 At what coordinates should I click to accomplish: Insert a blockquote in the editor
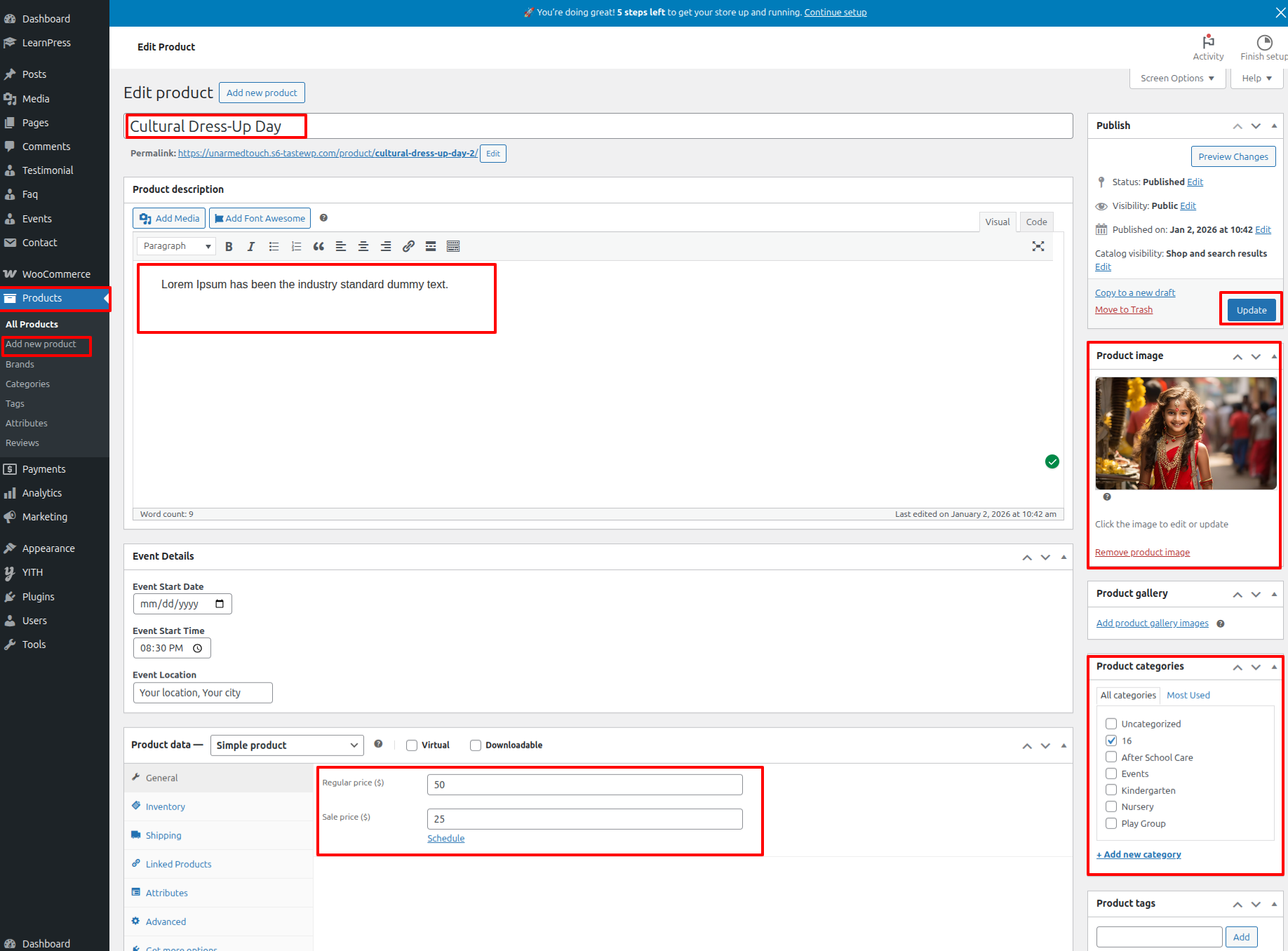click(318, 246)
